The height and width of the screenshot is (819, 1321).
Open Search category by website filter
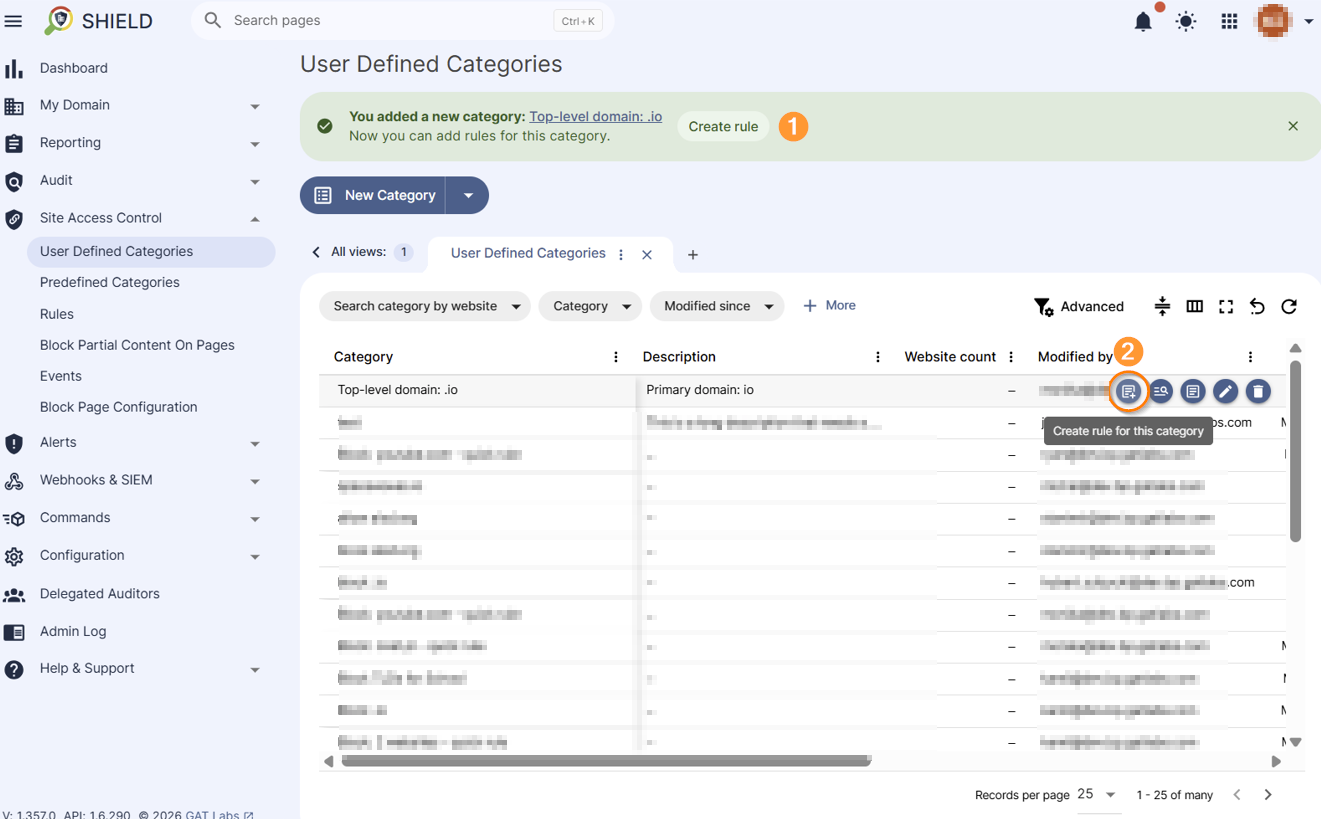point(425,306)
